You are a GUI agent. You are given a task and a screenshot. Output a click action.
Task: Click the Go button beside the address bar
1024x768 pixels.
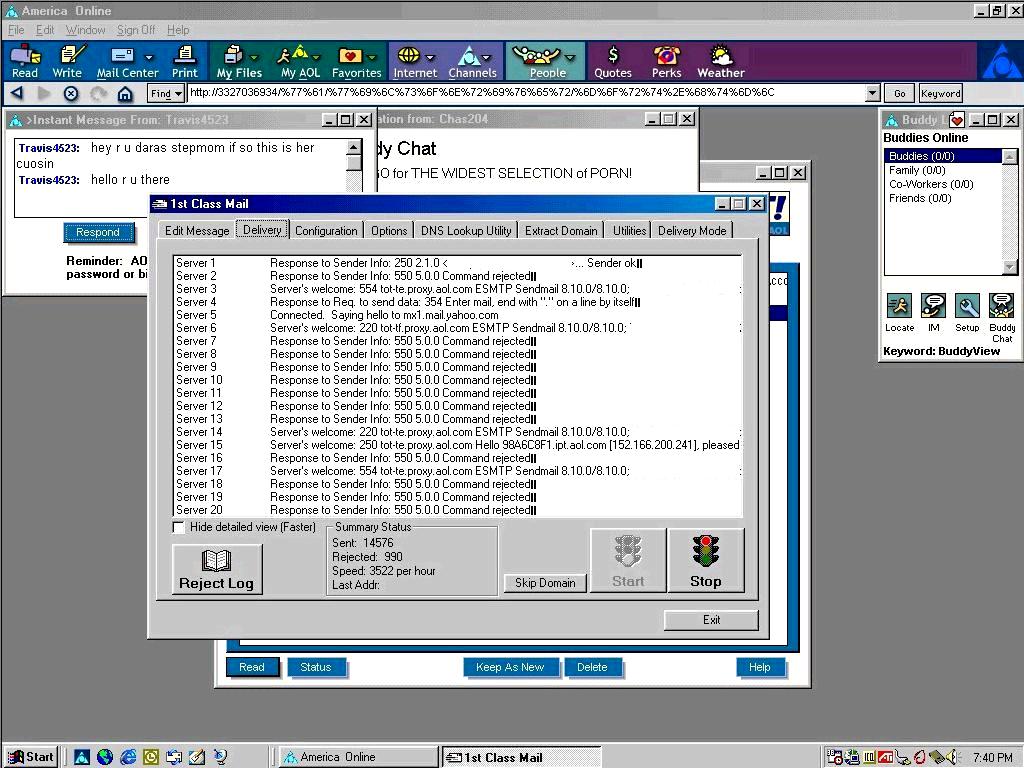coord(899,93)
